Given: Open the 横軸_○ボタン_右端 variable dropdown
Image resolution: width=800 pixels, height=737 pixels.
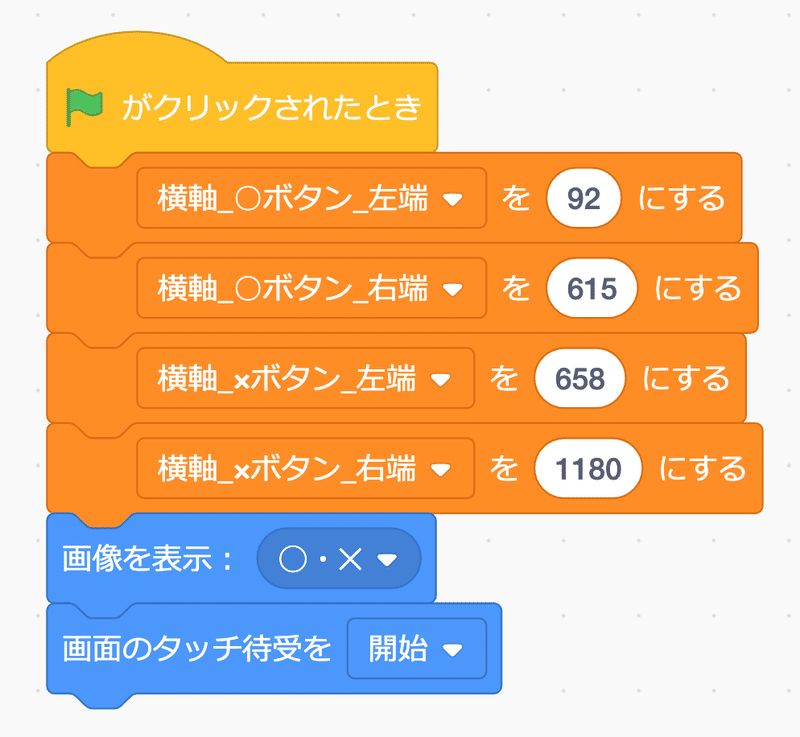Looking at the screenshot, I should 453,288.
